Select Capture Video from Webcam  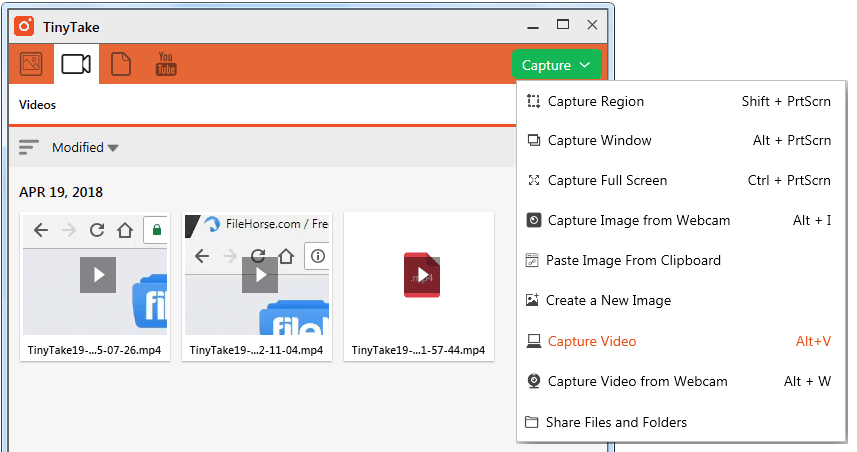click(637, 381)
